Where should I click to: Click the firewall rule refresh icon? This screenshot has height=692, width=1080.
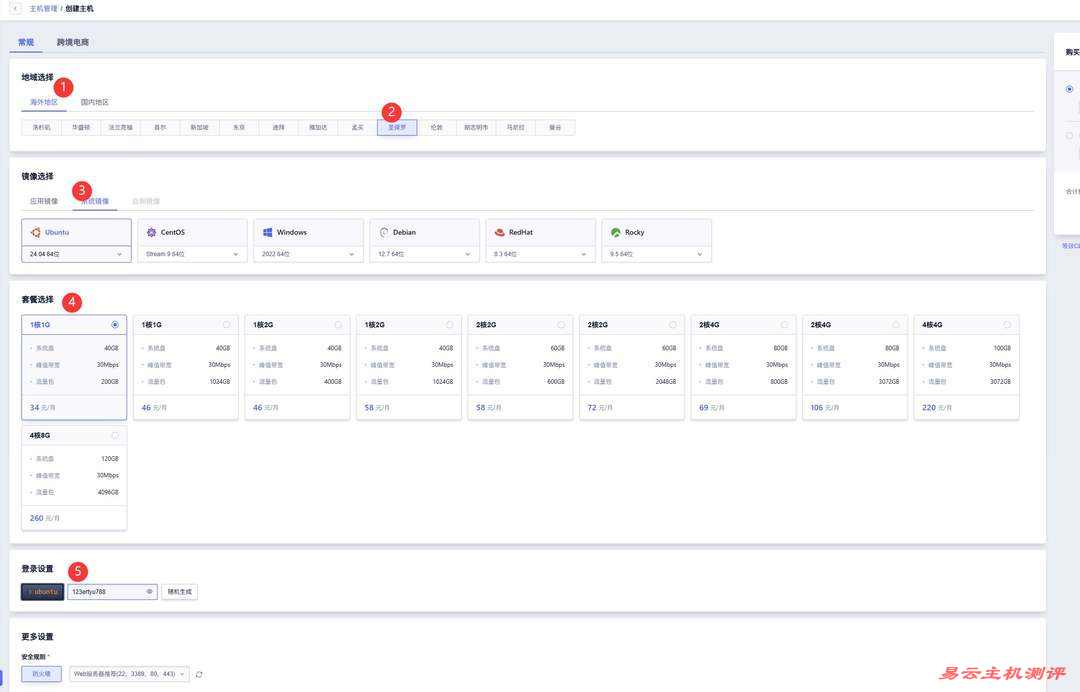199,674
